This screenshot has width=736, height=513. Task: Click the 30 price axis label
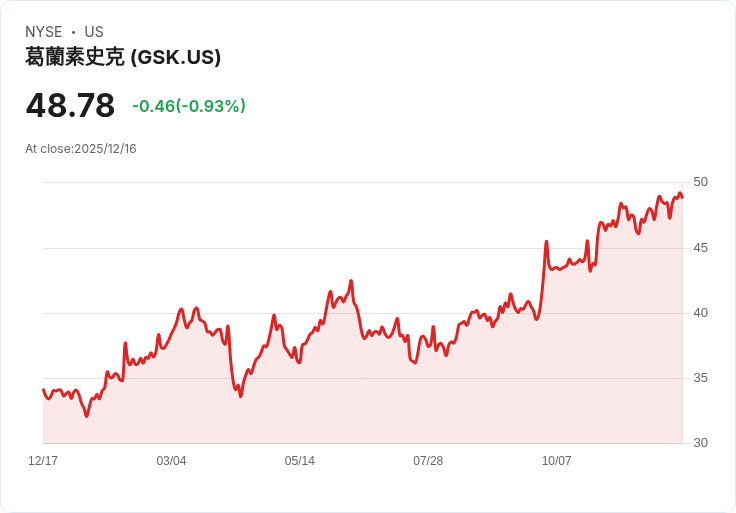(700, 443)
